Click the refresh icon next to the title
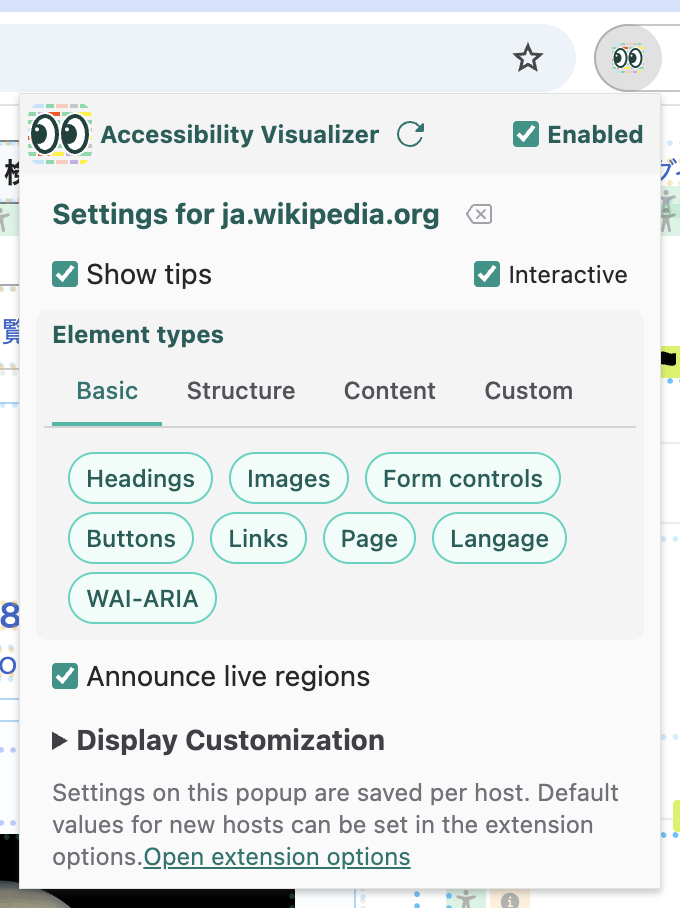Viewport: 680px width, 908px height. pos(410,134)
